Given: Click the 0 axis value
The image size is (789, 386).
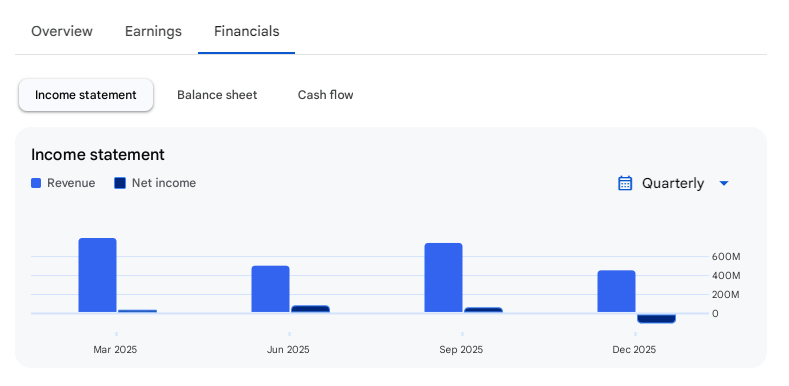Looking at the screenshot, I should tap(715, 314).
